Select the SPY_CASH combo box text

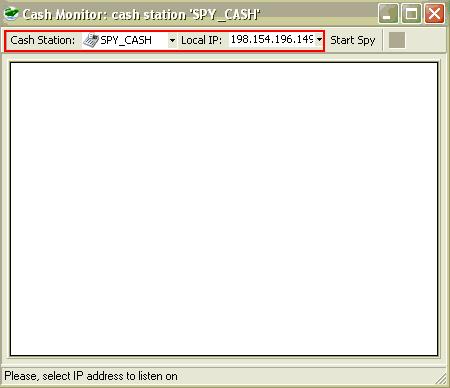[x=126, y=40]
